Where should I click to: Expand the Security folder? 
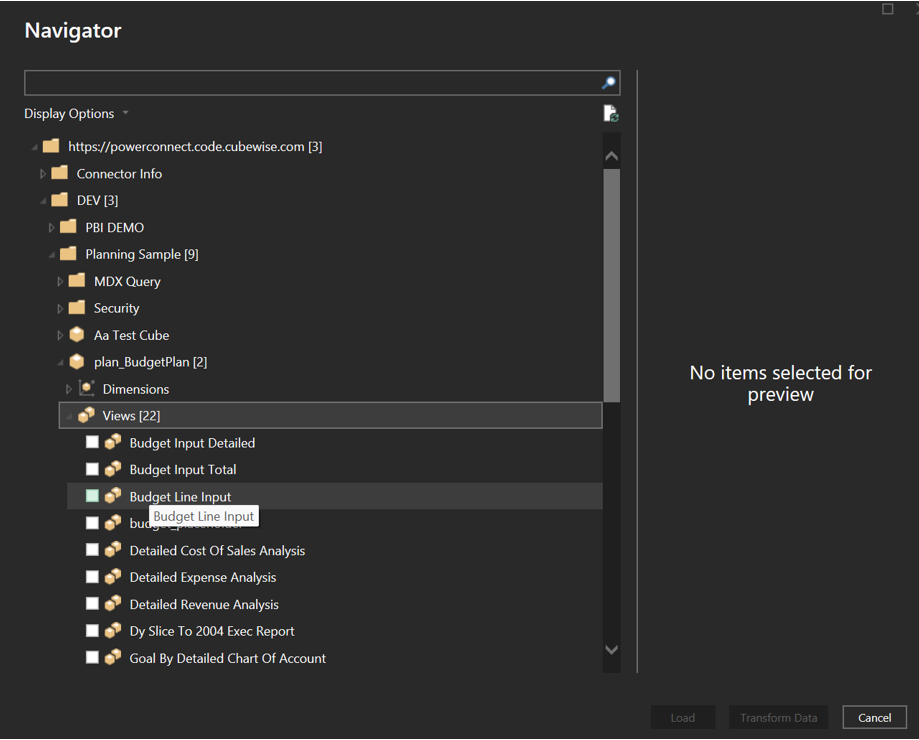click(60, 308)
